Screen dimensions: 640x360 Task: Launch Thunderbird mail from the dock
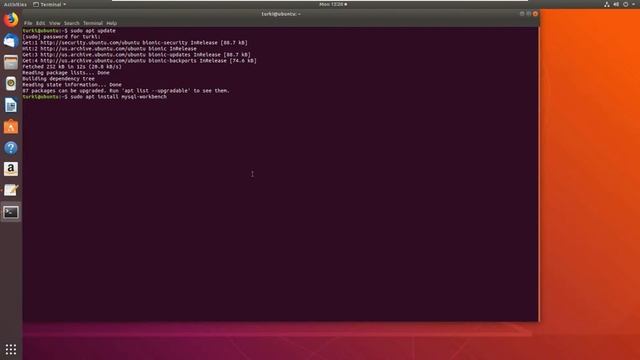tap(11, 41)
